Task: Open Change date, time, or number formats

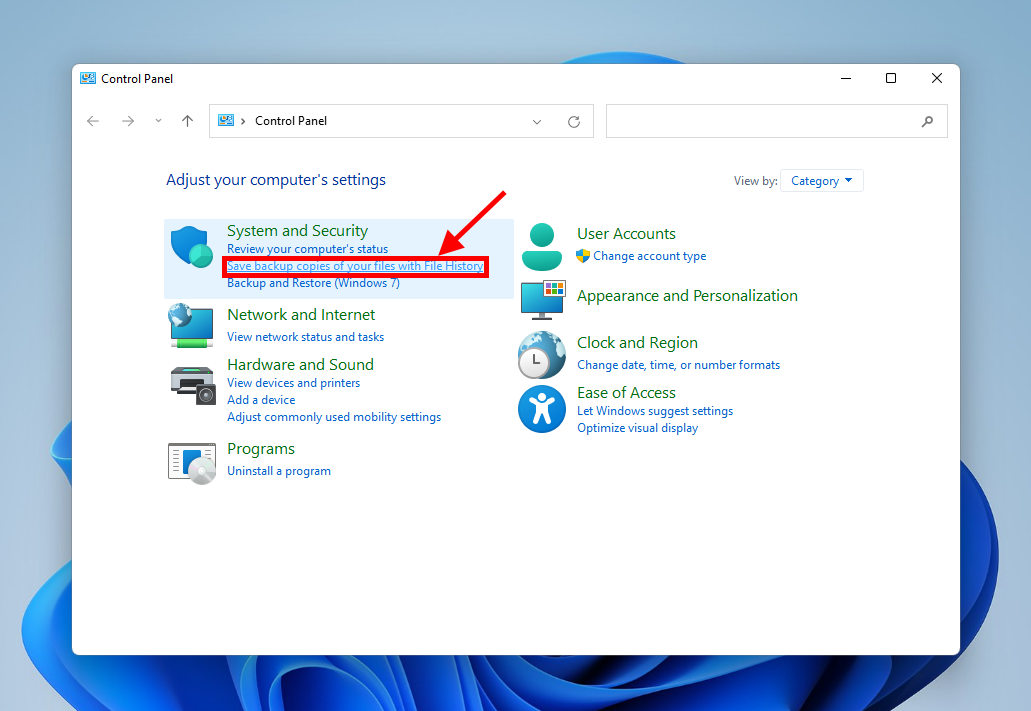Action: click(x=679, y=365)
